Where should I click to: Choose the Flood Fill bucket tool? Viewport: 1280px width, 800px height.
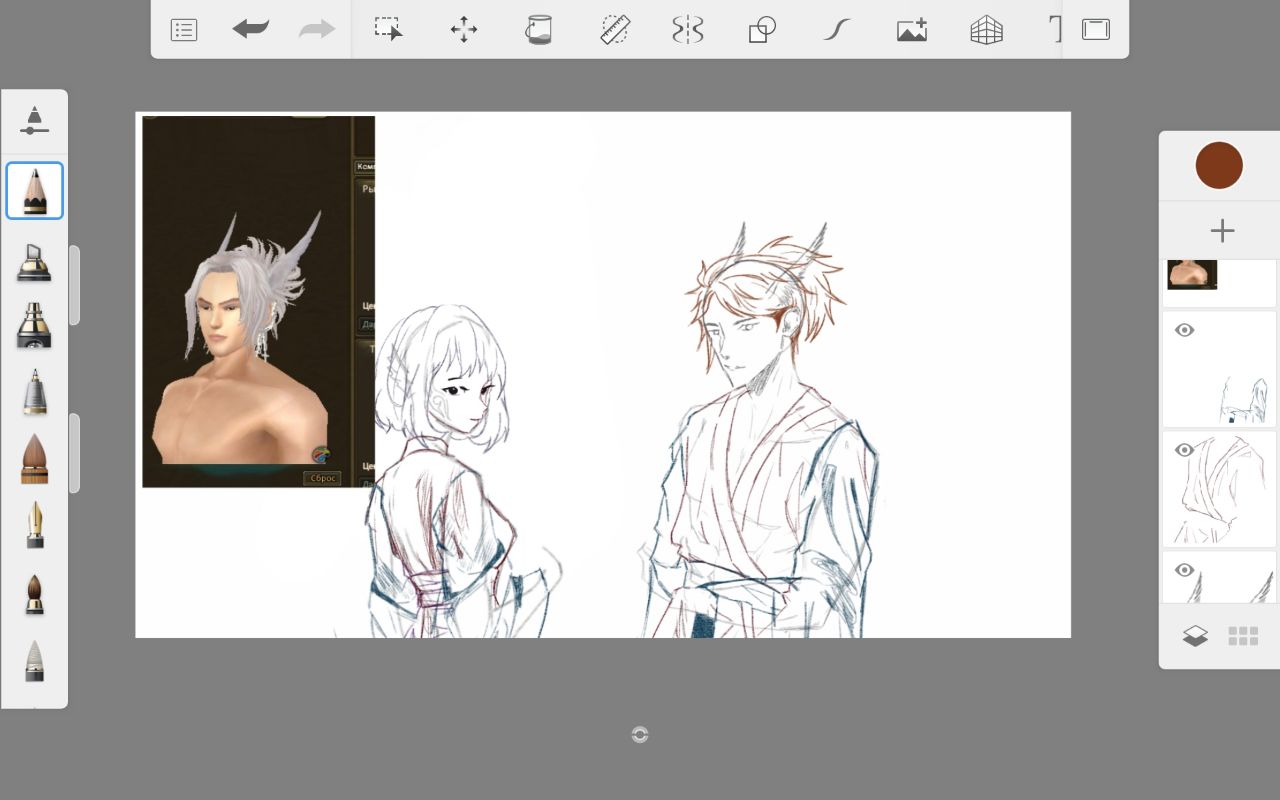tap(539, 30)
